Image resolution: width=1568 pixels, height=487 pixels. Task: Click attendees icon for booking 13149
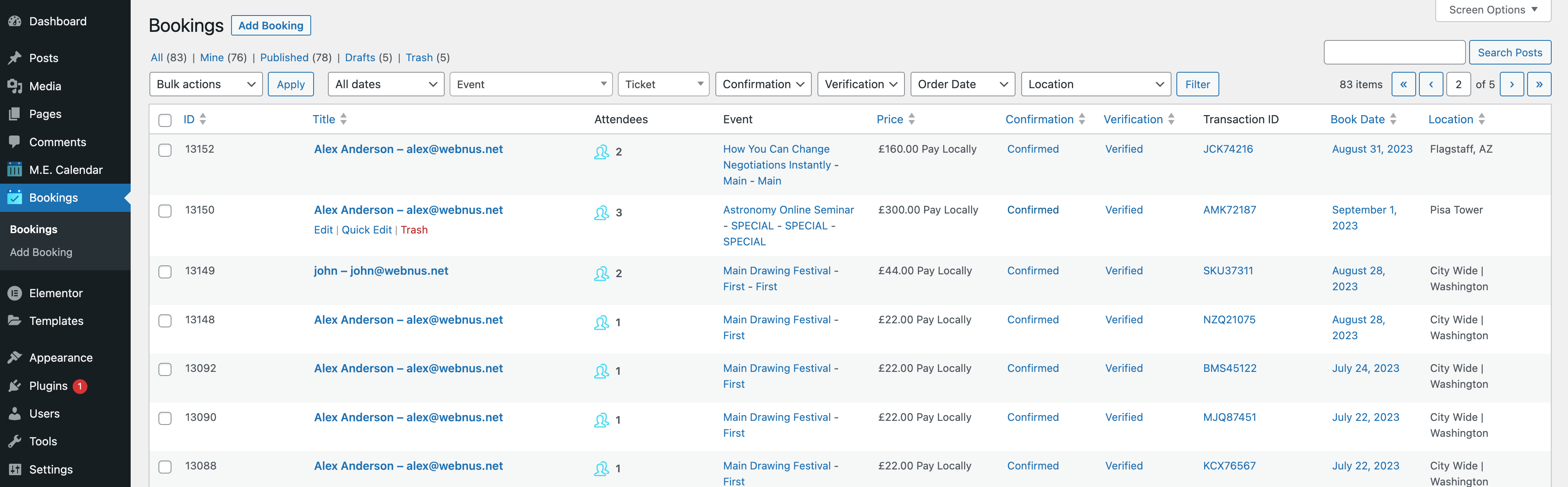point(601,274)
